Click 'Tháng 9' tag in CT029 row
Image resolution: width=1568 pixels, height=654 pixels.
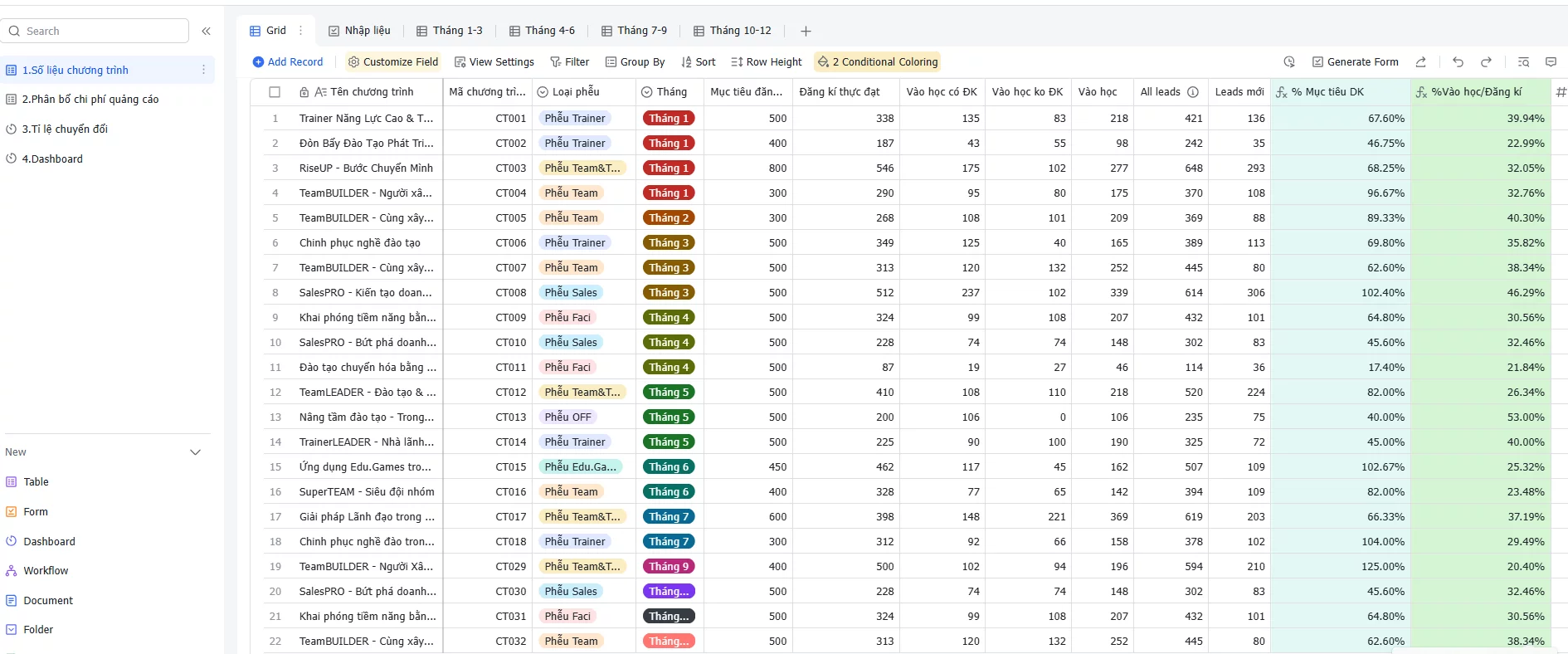click(669, 566)
